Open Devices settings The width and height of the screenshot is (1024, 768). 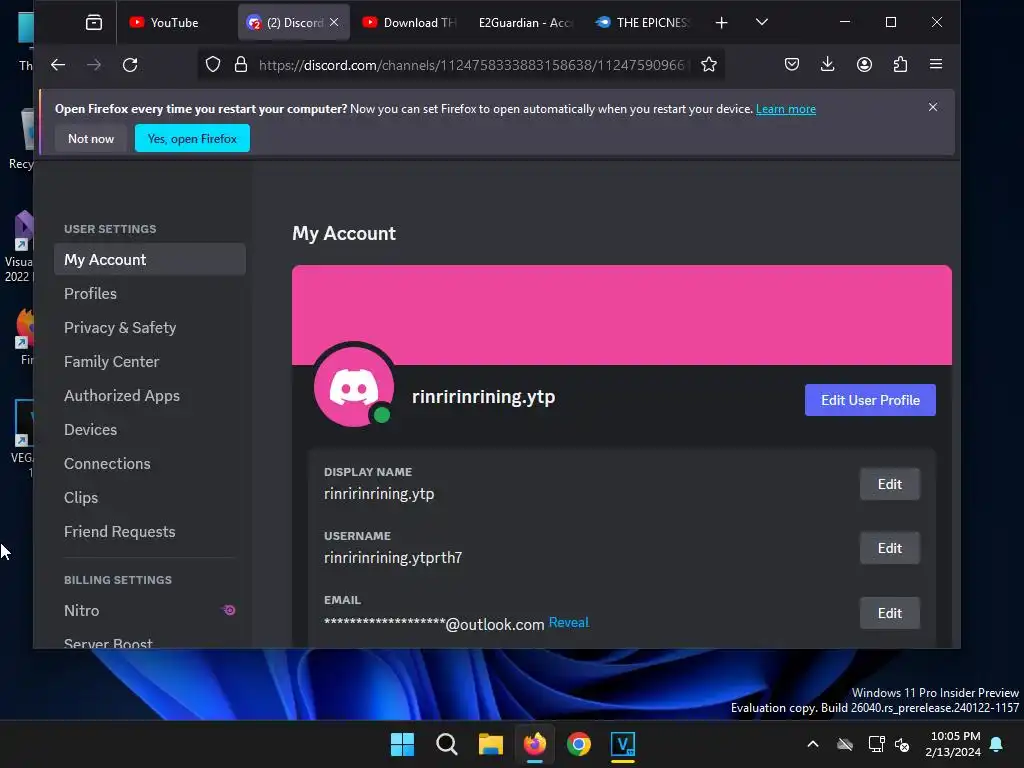coord(150,430)
